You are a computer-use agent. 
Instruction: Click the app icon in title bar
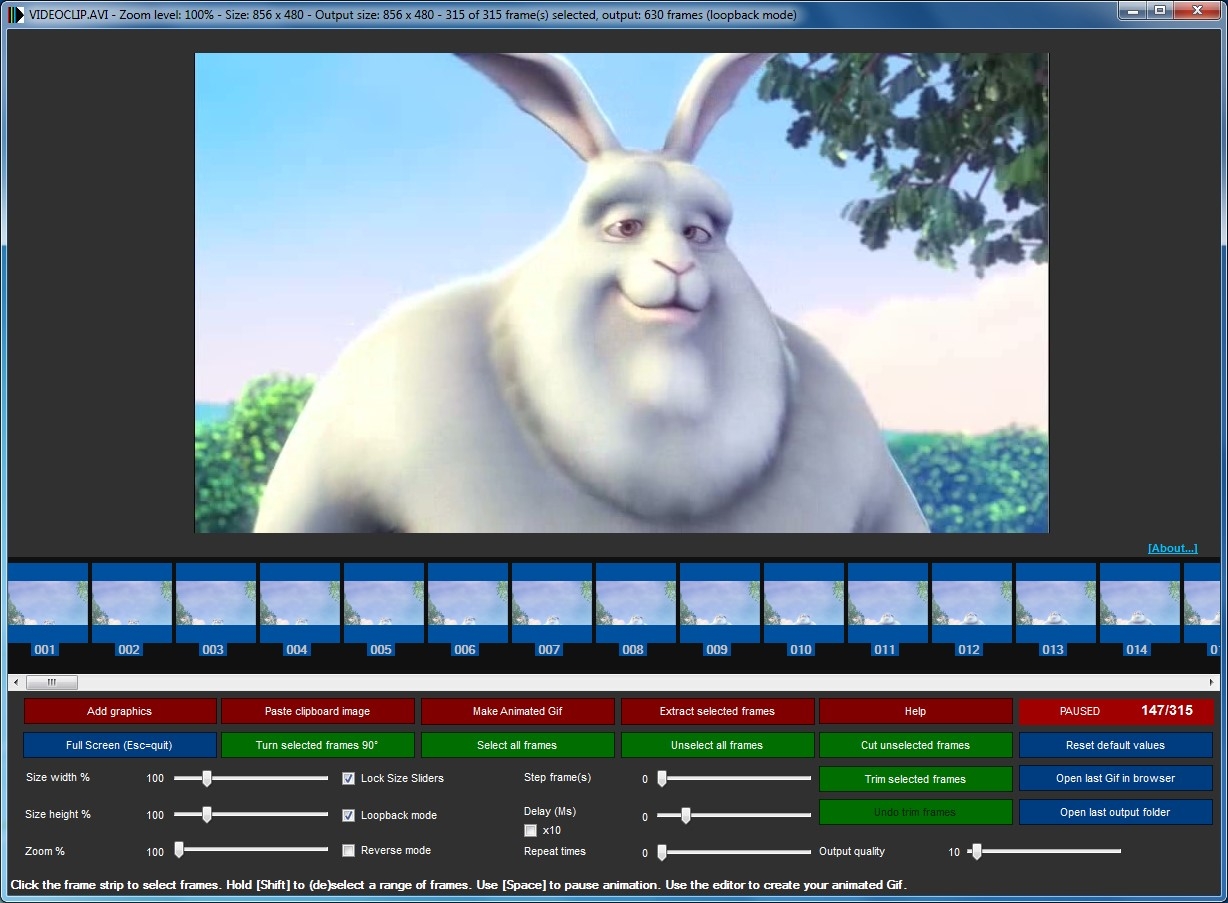16,14
